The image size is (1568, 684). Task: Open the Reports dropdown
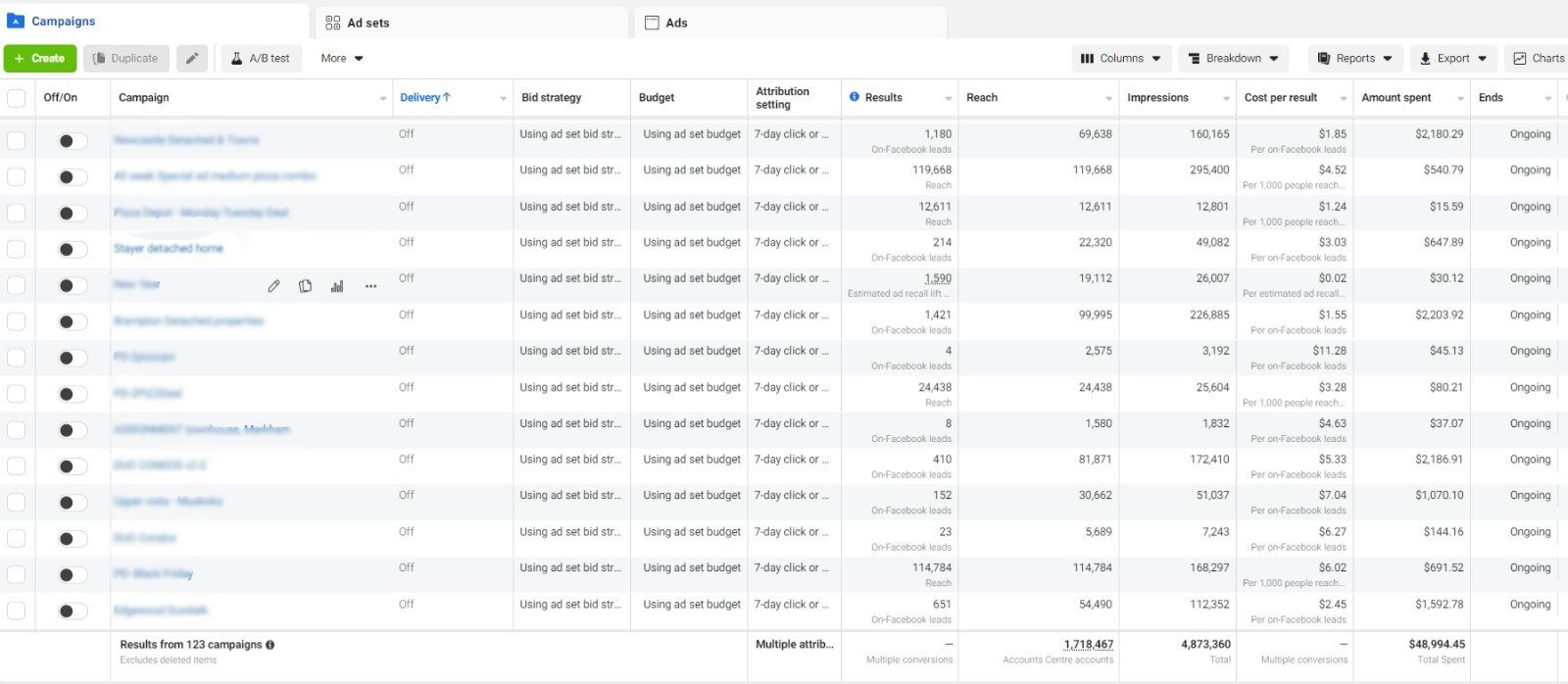click(x=1355, y=59)
